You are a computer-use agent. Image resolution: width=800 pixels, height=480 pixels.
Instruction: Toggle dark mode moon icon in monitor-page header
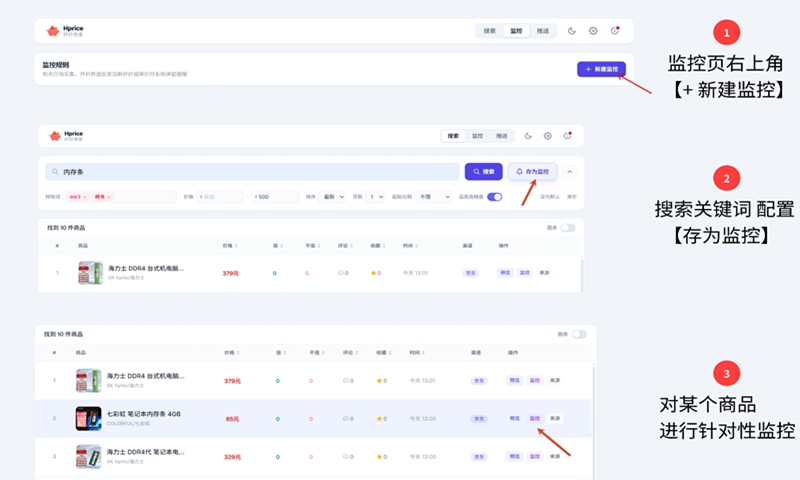pyautogui.click(x=571, y=31)
